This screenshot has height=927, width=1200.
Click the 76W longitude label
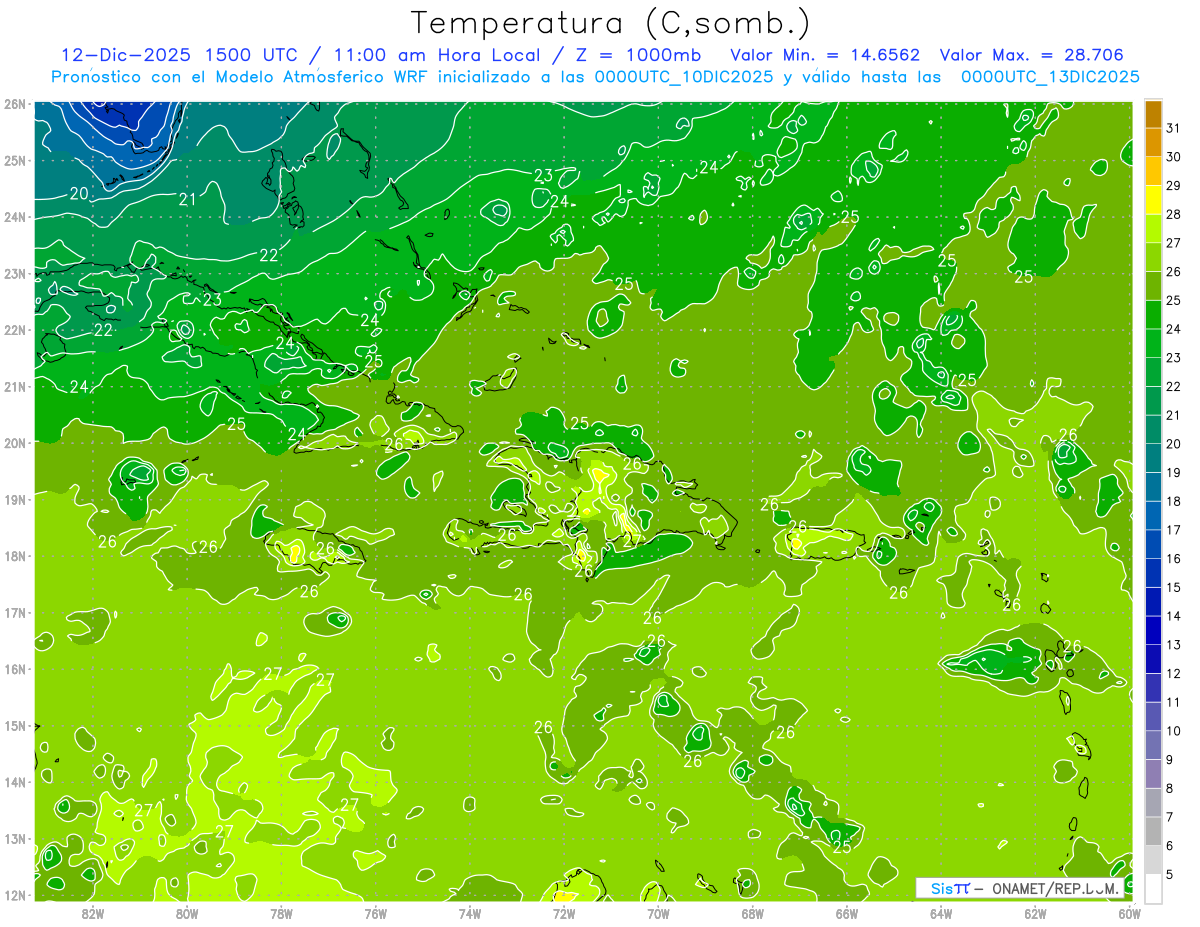click(x=376, y=914)
